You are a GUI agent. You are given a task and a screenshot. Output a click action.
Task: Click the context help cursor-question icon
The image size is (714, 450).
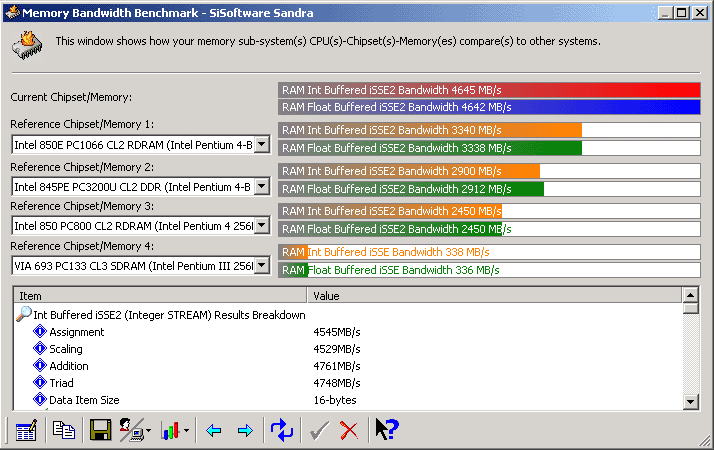click(x=387, y=430)
